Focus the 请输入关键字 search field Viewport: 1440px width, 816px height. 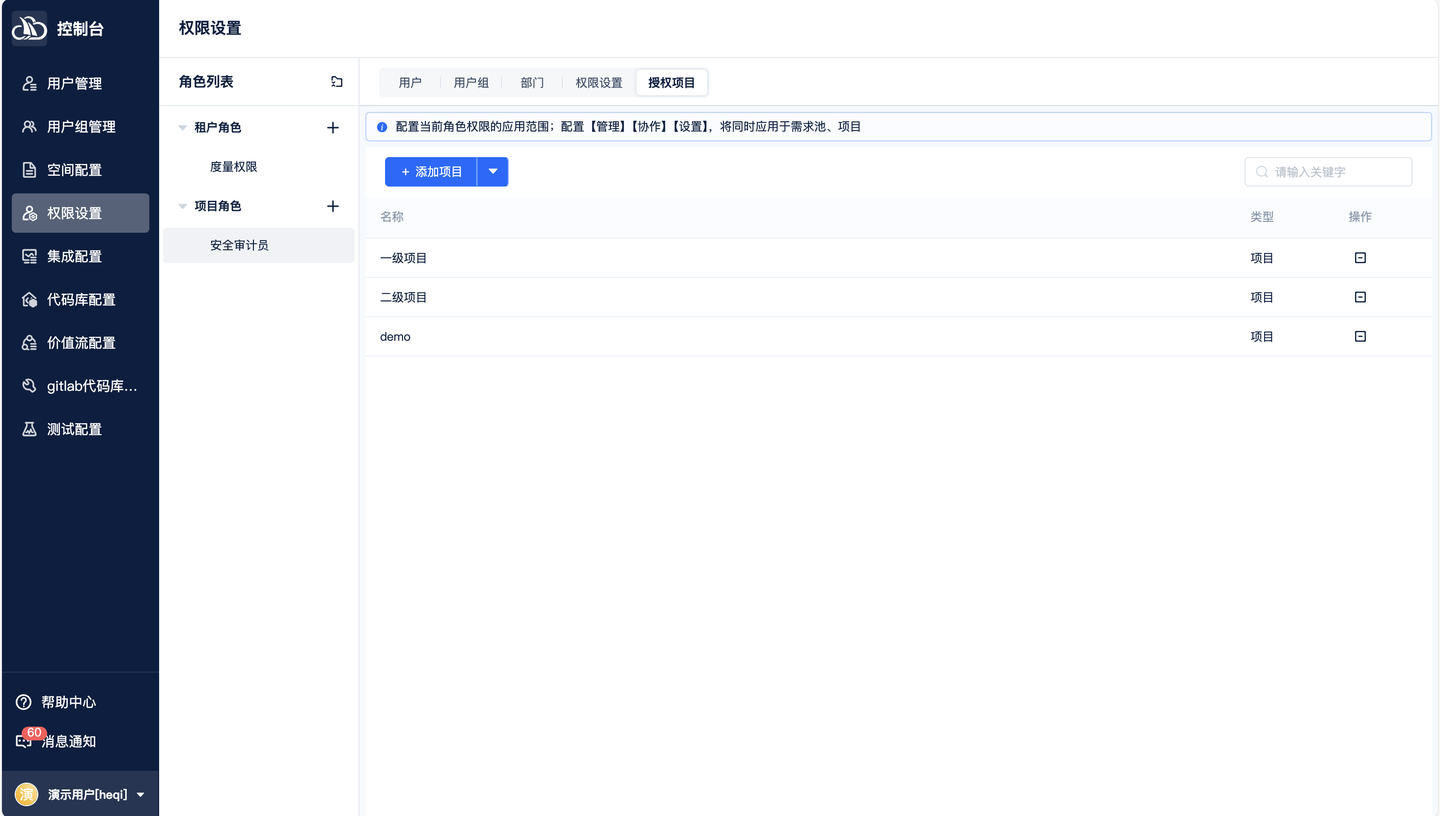1328,172
